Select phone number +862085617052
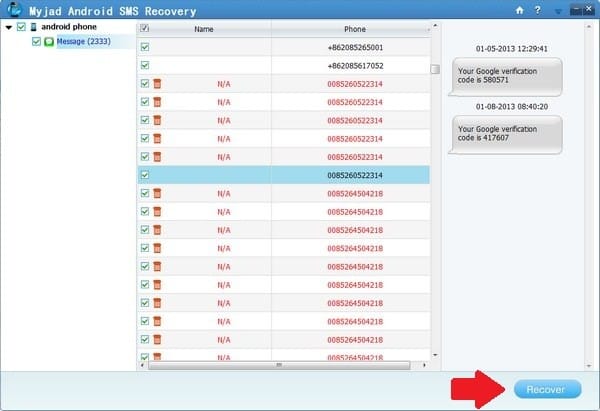The height and width of the screenshot is (411, 600). (355, 66)
